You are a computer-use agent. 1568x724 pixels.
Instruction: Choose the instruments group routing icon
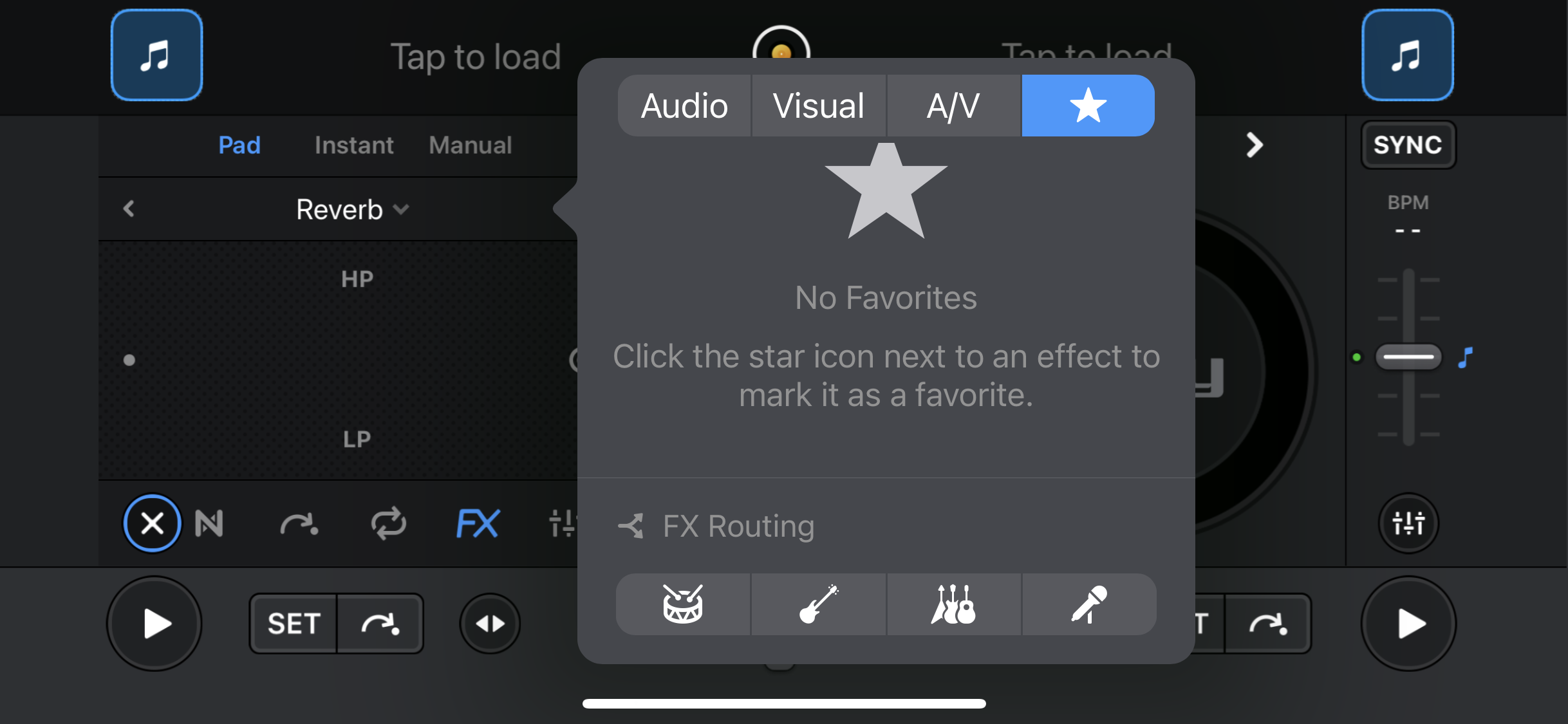pos(954,604)
